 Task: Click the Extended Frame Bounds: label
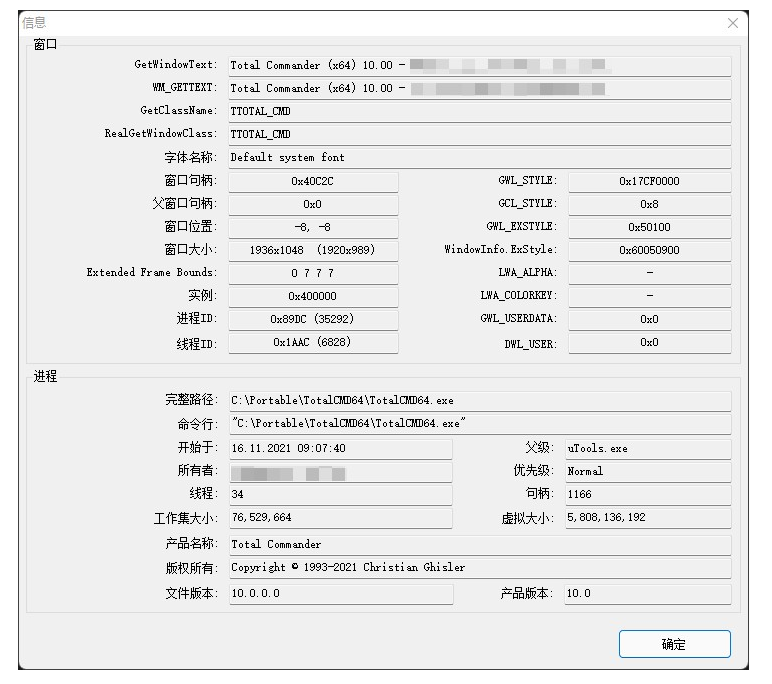152,272
